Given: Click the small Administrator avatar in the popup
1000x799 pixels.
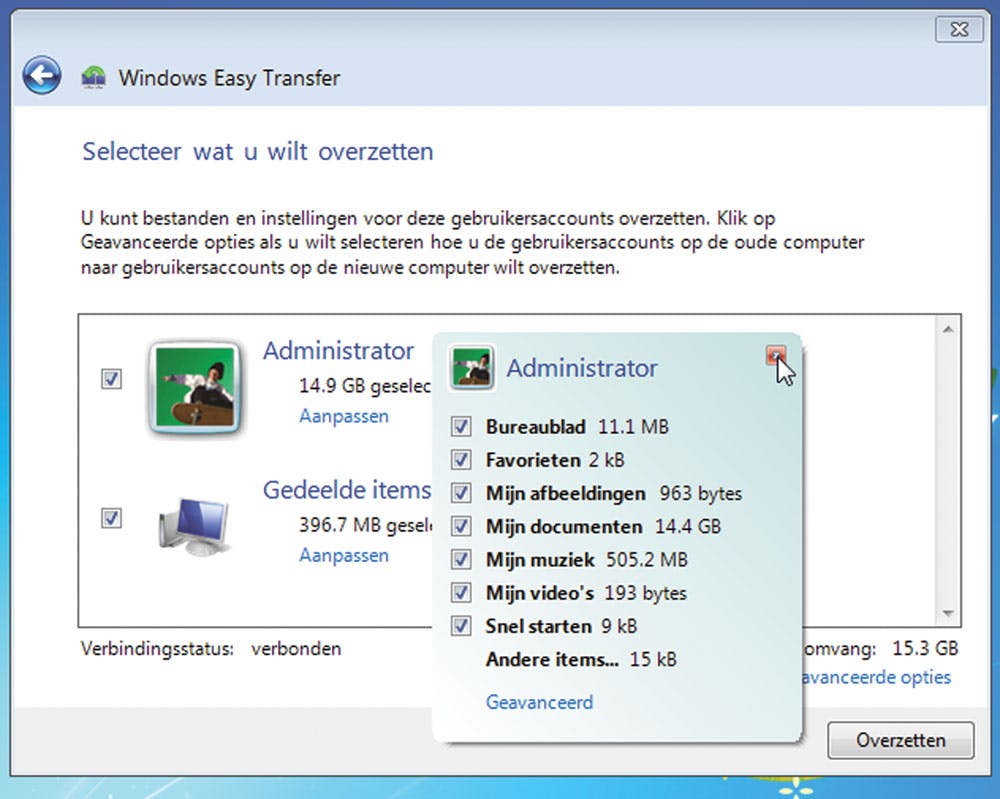Looking at the screenshot, I should [471, 368].
